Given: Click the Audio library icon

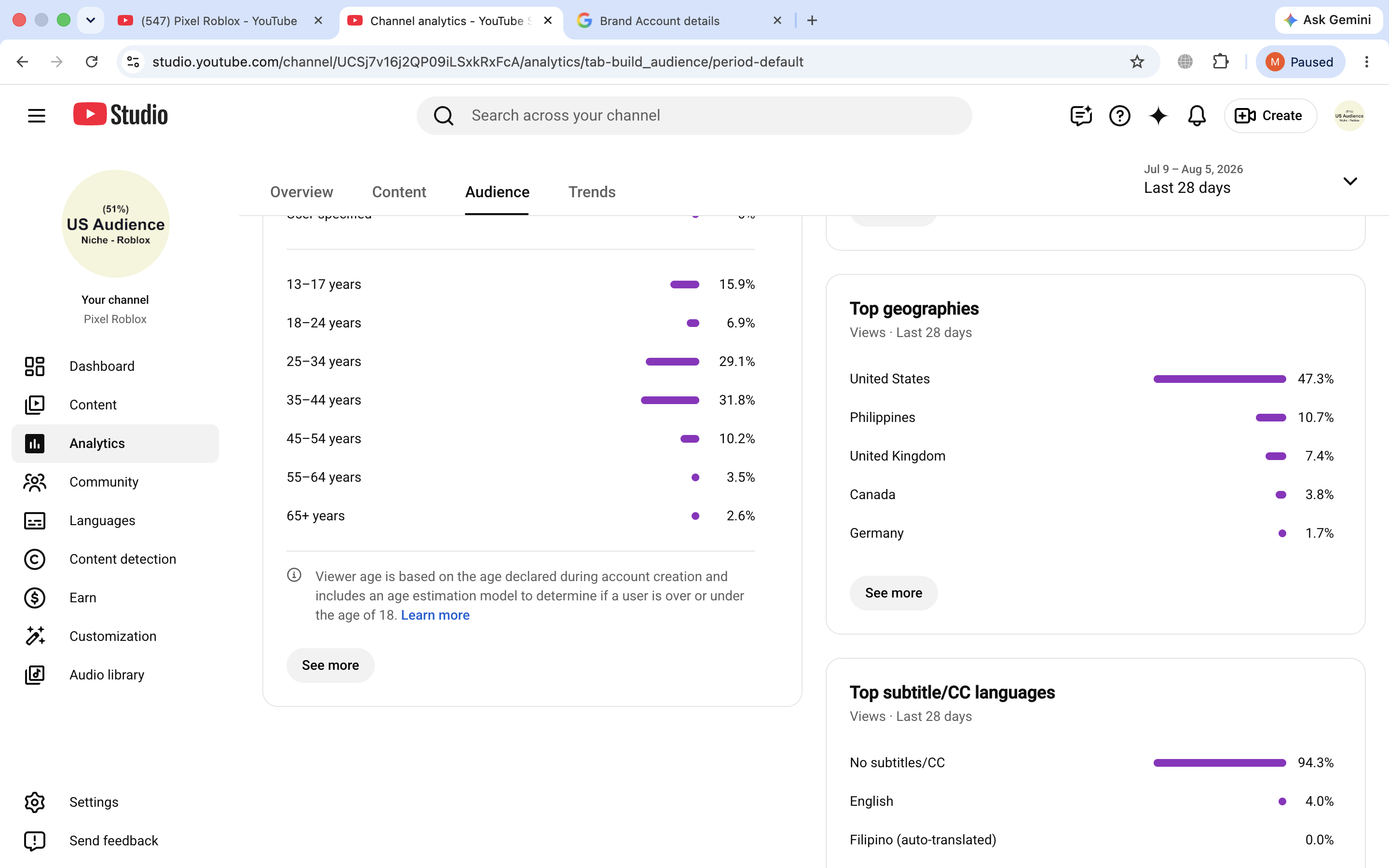Looking at the screenshot, I should 34,675.
